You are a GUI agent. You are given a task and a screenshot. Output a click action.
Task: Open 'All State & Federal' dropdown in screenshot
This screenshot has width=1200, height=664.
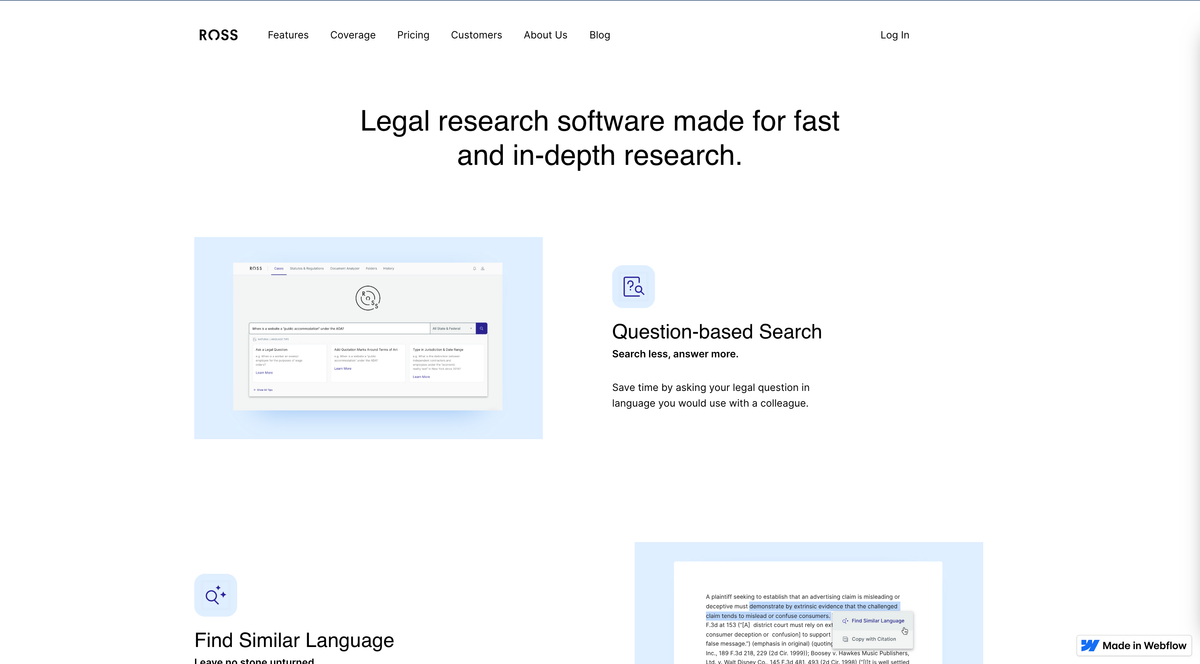(x=452, y=328)
